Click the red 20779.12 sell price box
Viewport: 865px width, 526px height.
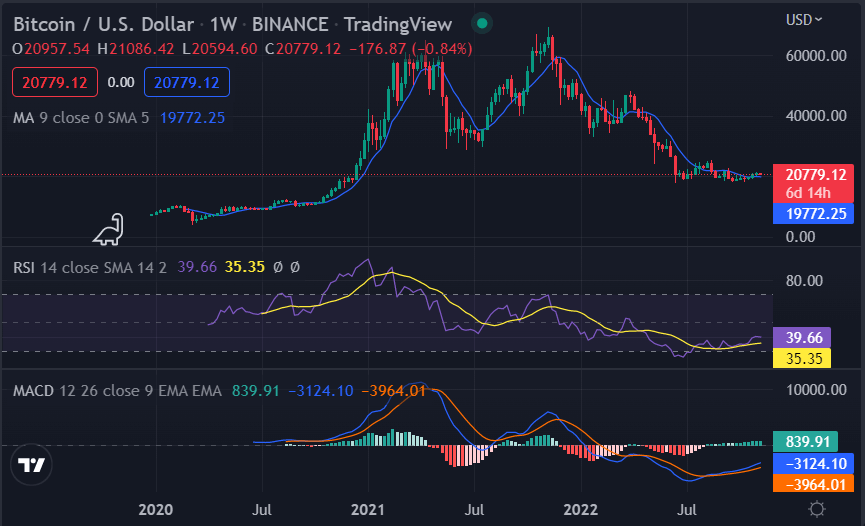pos(55,82)
